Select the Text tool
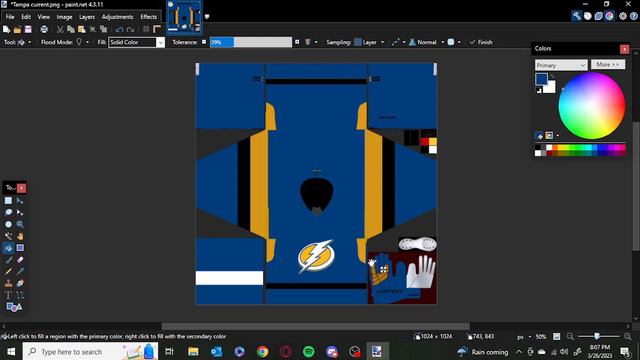 pyautogui.click(x=8, y=295)
